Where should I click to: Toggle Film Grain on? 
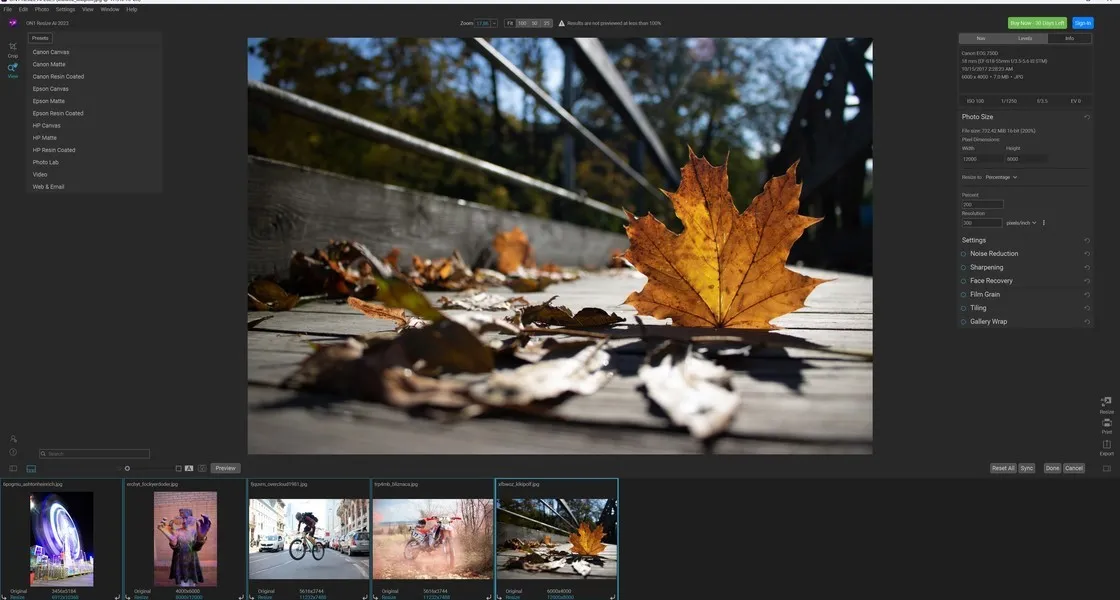[964, 295]
